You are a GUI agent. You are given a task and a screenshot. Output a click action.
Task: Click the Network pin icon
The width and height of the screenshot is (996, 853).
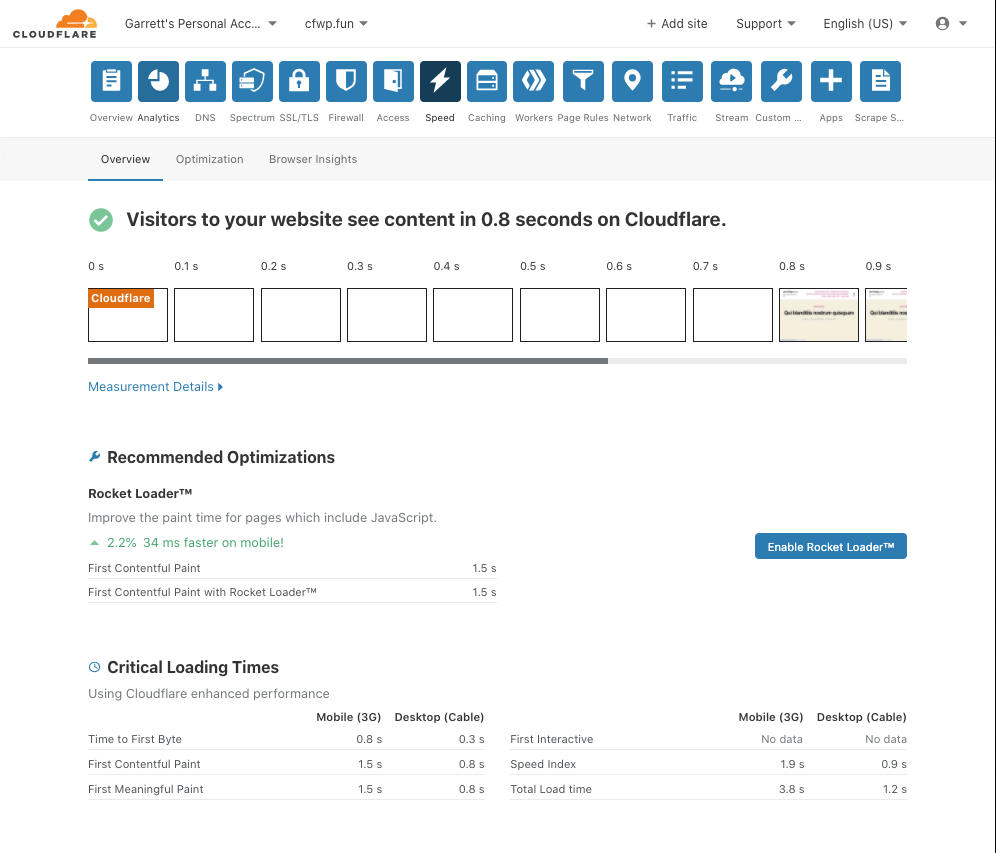(632, 81)
